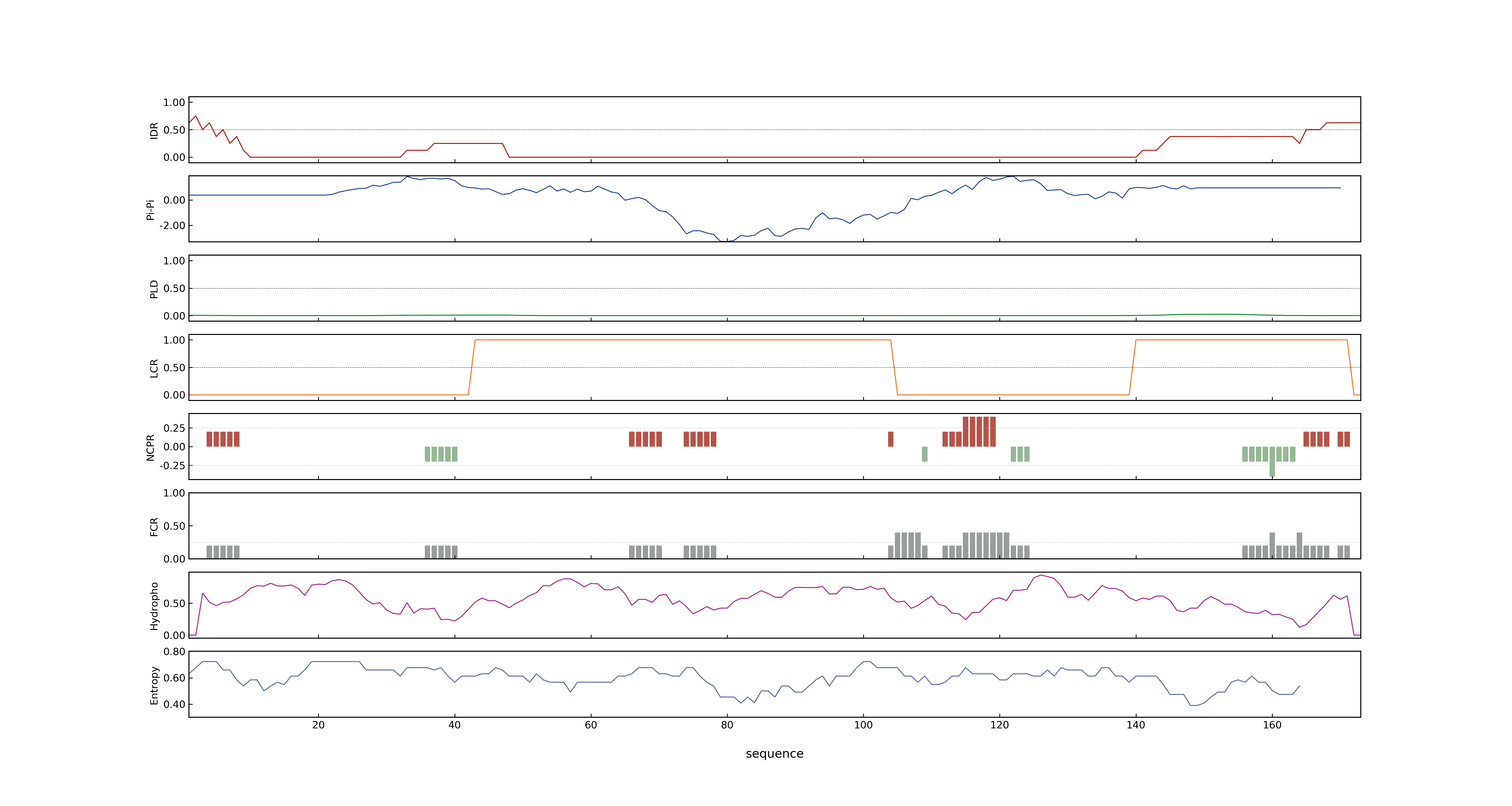Click the LCR y-axis label

(154, 368)
